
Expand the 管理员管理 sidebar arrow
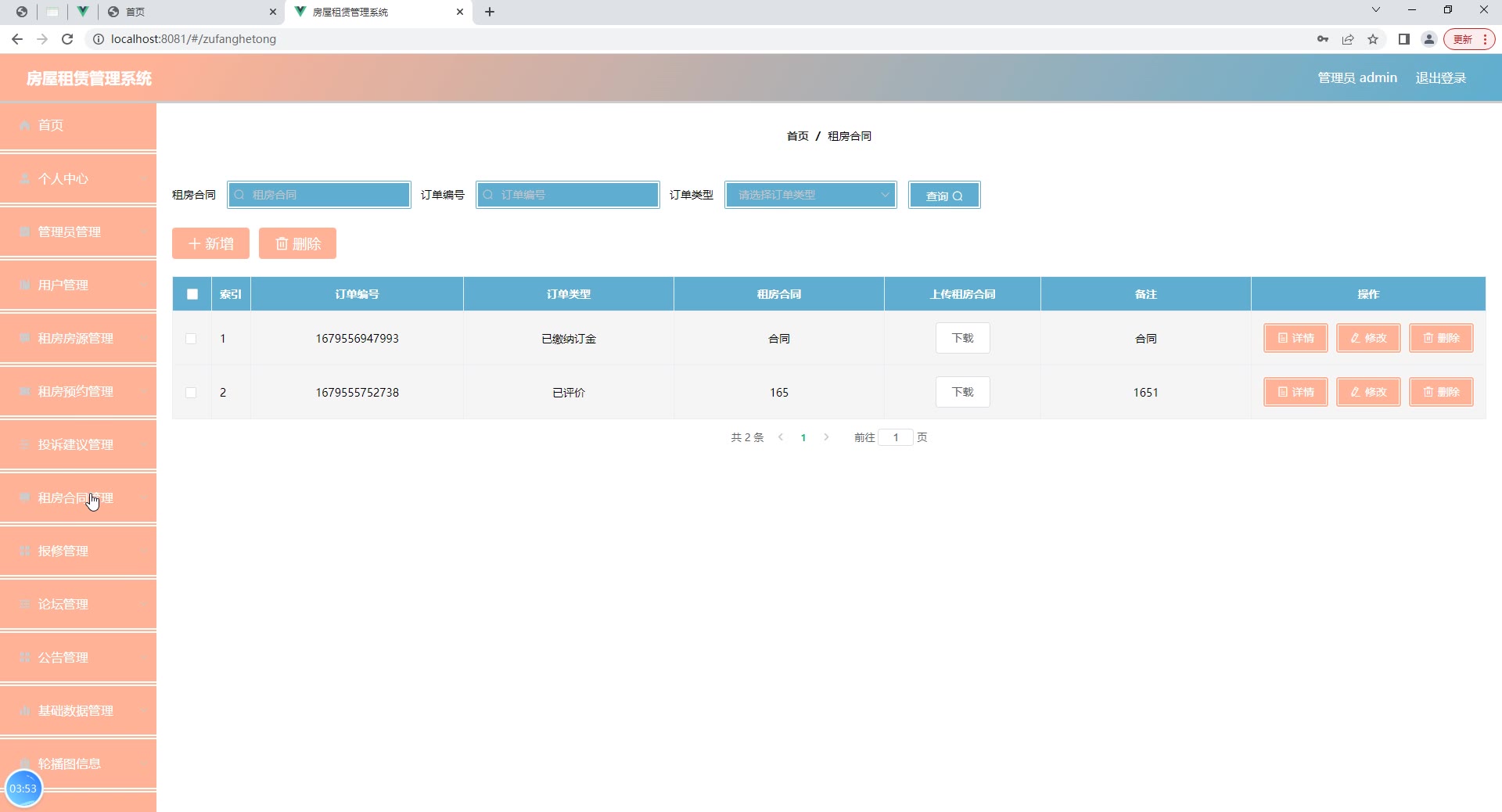coord(144,232)
